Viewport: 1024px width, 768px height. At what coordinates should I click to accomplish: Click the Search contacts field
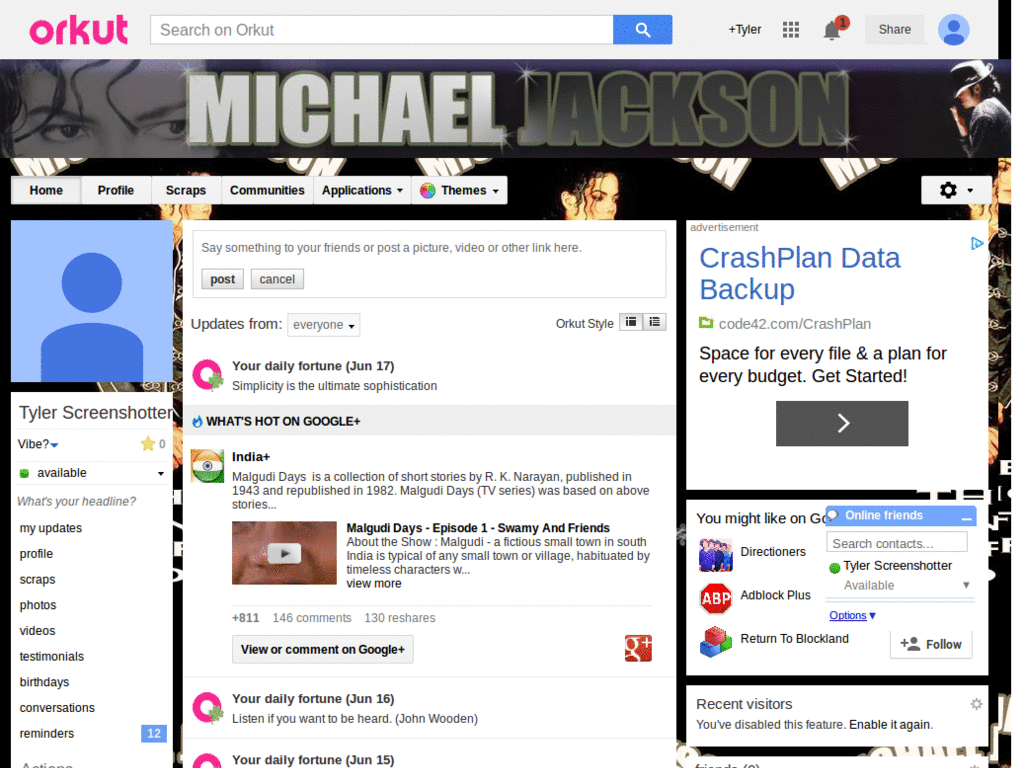coord(897,543)
